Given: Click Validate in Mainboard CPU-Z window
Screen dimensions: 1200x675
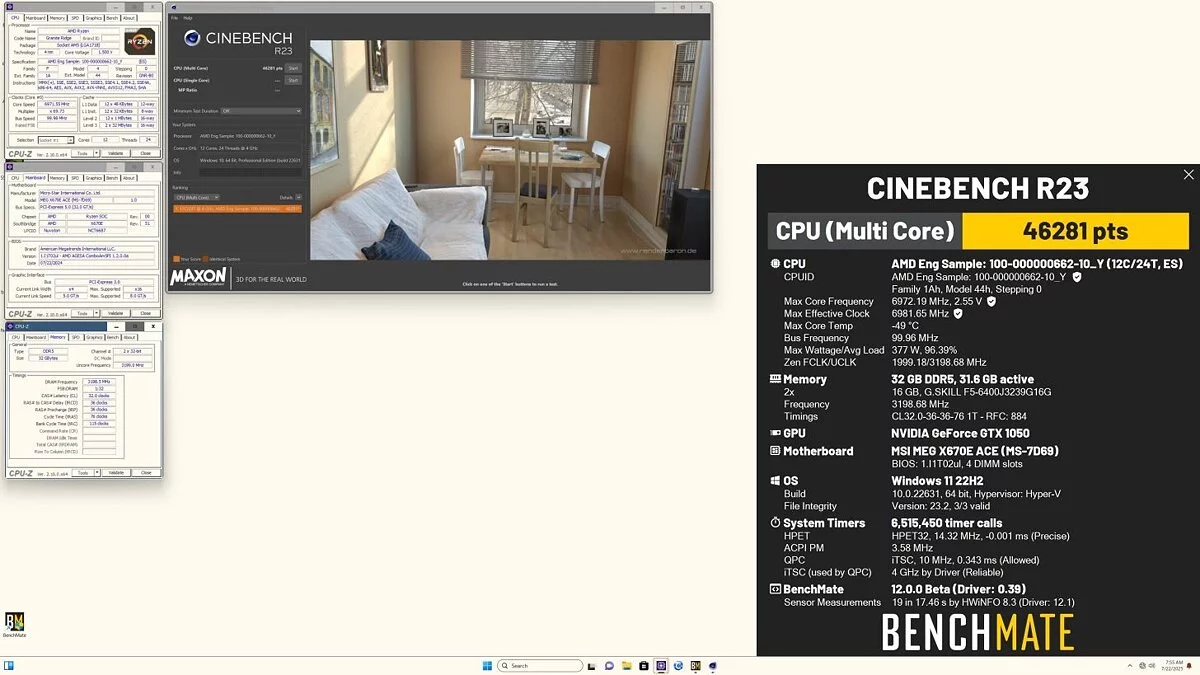Looking at the screenshot, I should [x=115, y=313].
